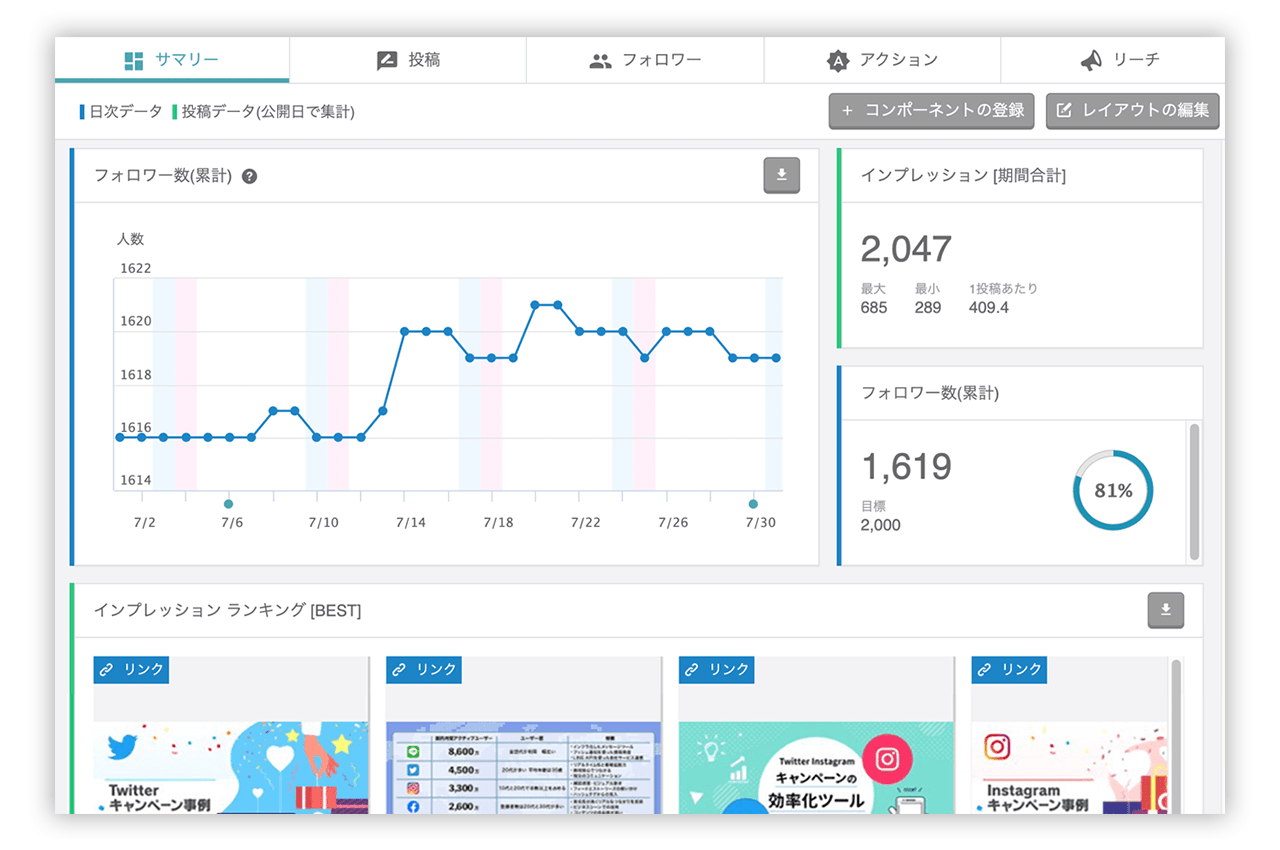Click the 7/30 marker dot below the chart
The height and width of the screenshot is (850, 1280).
(753, 504)
